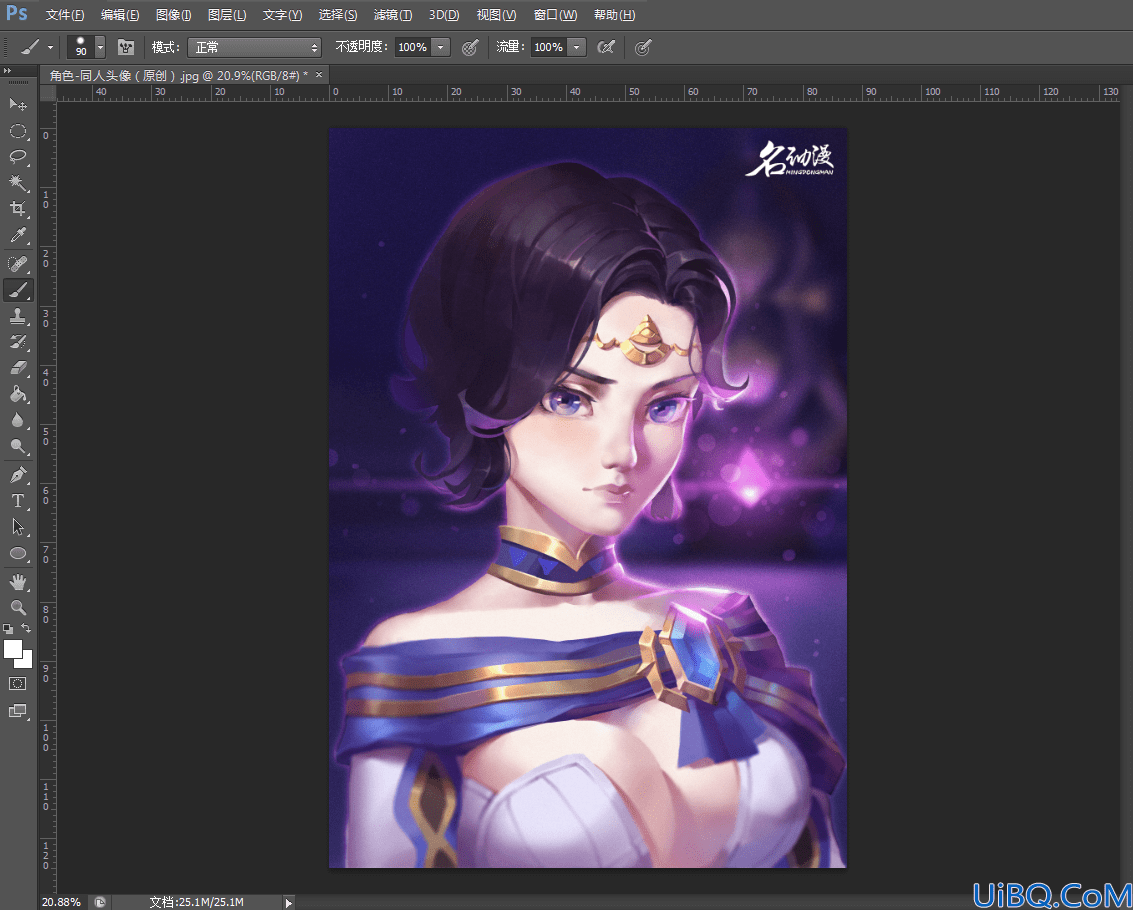The width and height of the screenshot is (1133, 910).
Task: Close the 角色-同人头像 document tab
Action: [x=319, y=74]
